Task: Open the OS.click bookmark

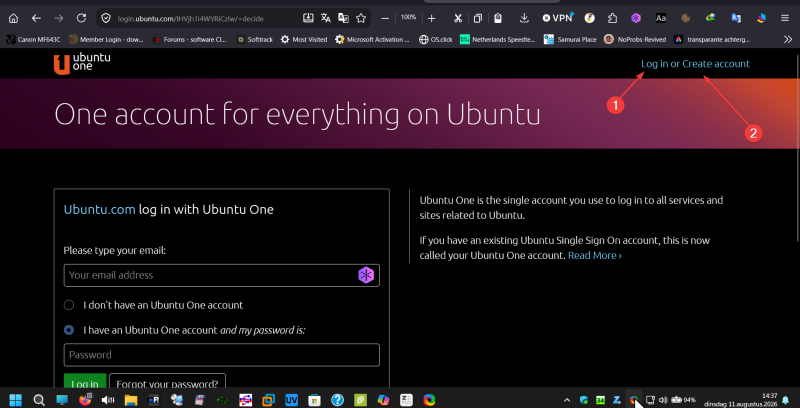Action: pos(436,39)
